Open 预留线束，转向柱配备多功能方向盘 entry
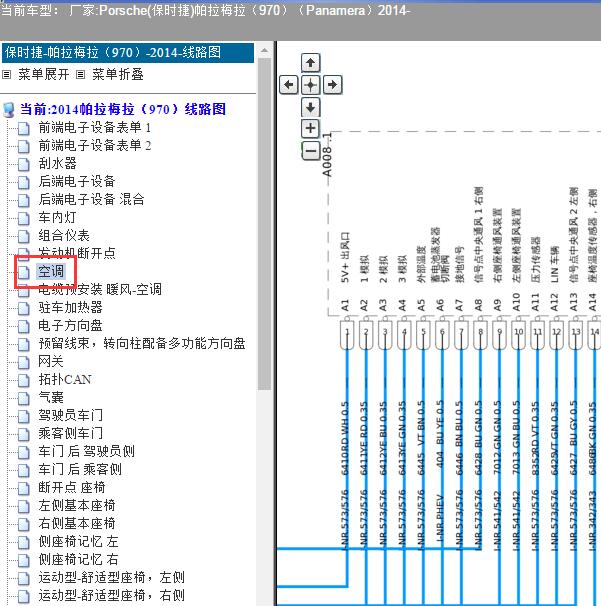 142,344
